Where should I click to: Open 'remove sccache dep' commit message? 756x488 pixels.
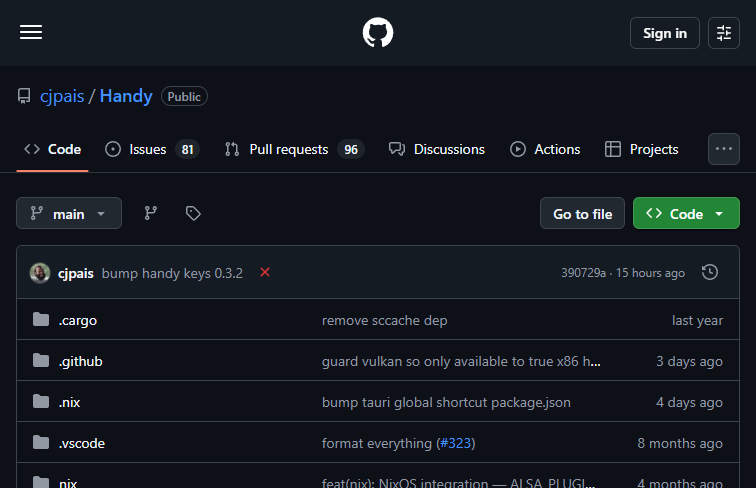[x=384, y=320]
